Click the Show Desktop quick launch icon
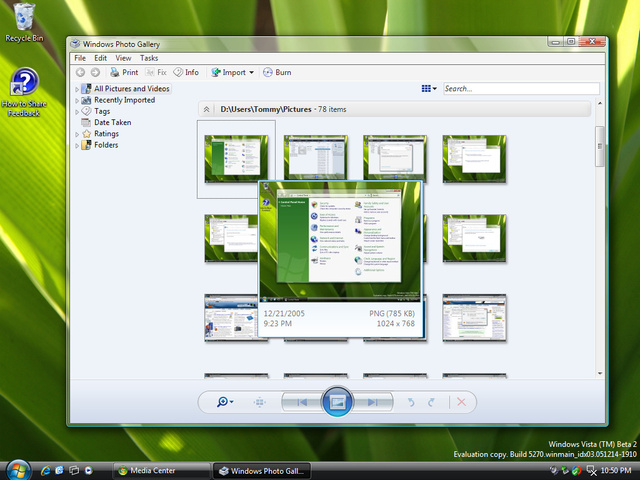Viewport: 640px width, 480px height. click(x=60, y=471)
